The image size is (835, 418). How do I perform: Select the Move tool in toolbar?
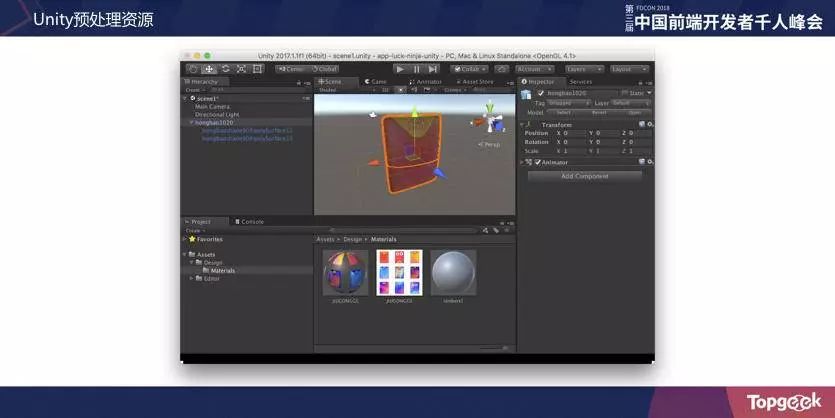[209, 69]
